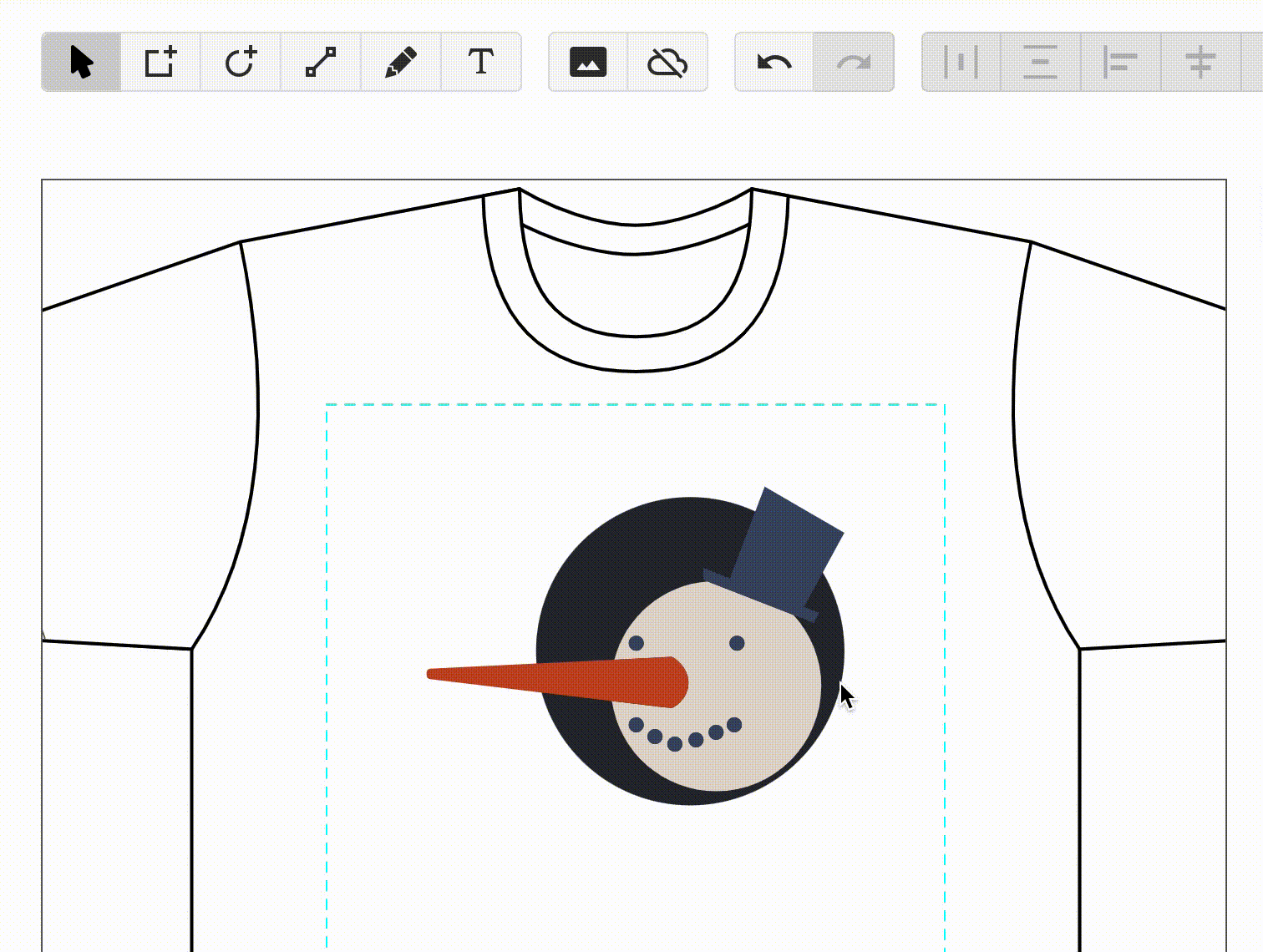Click the cloud sync disabled icon
The width and height of the screenshot is (1263, 952).
click(667, 62)
